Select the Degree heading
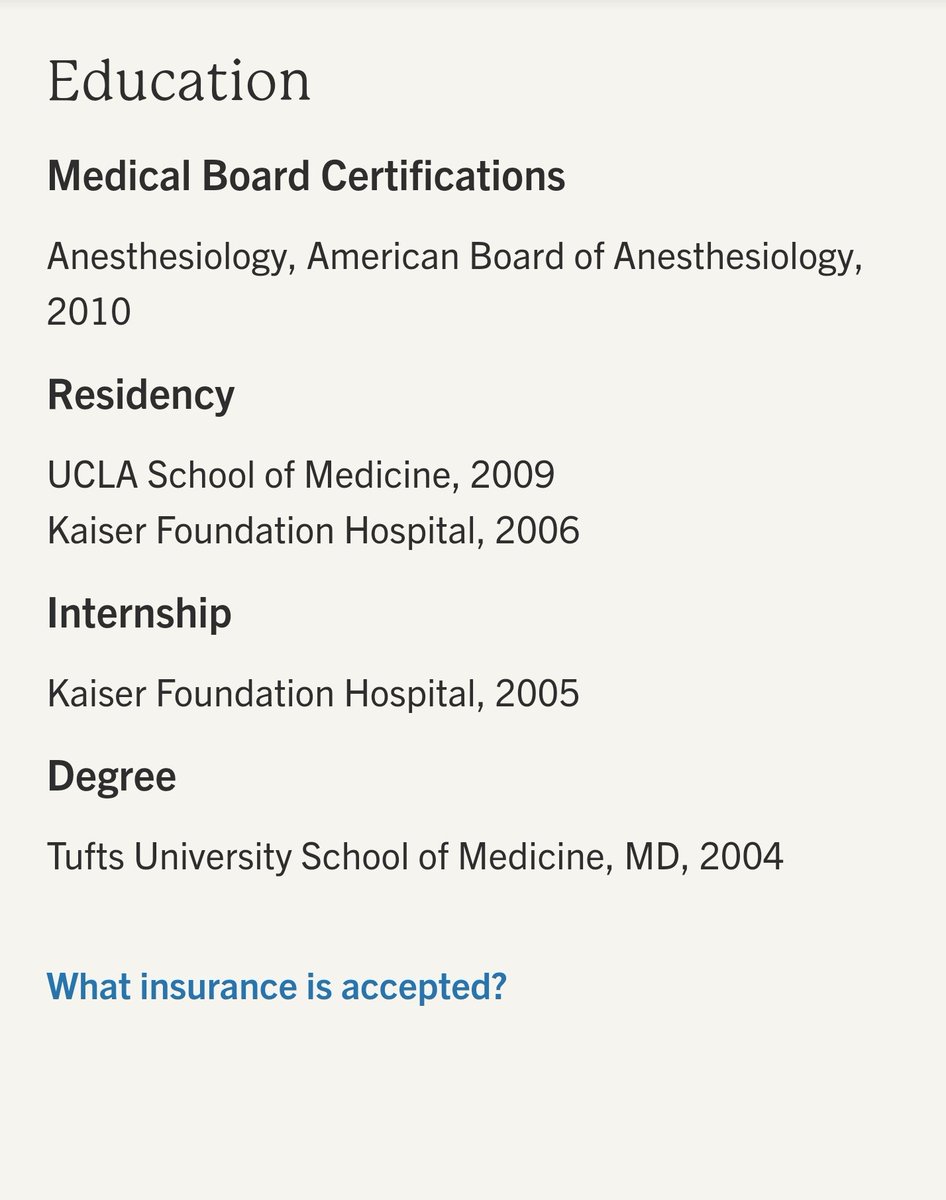Screen dimensions: 946x1200 click(112, 777)
